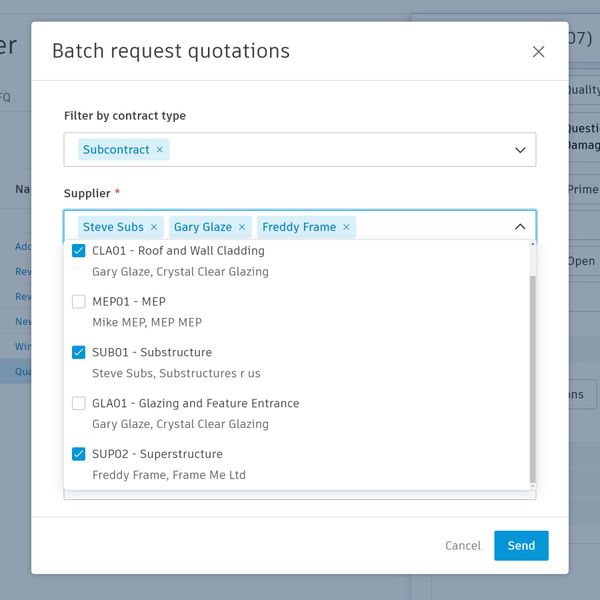Viewport: 600px width, 600px height.
Task: Check GLA01 Glazing and Feature Entrance
Action: tap(79, 403)
